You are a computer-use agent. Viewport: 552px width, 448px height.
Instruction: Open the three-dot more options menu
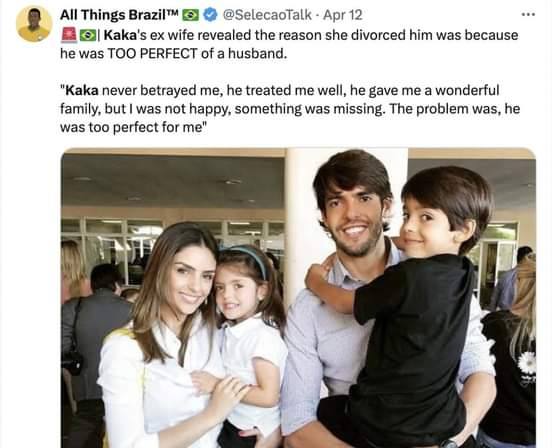[528, 14]
